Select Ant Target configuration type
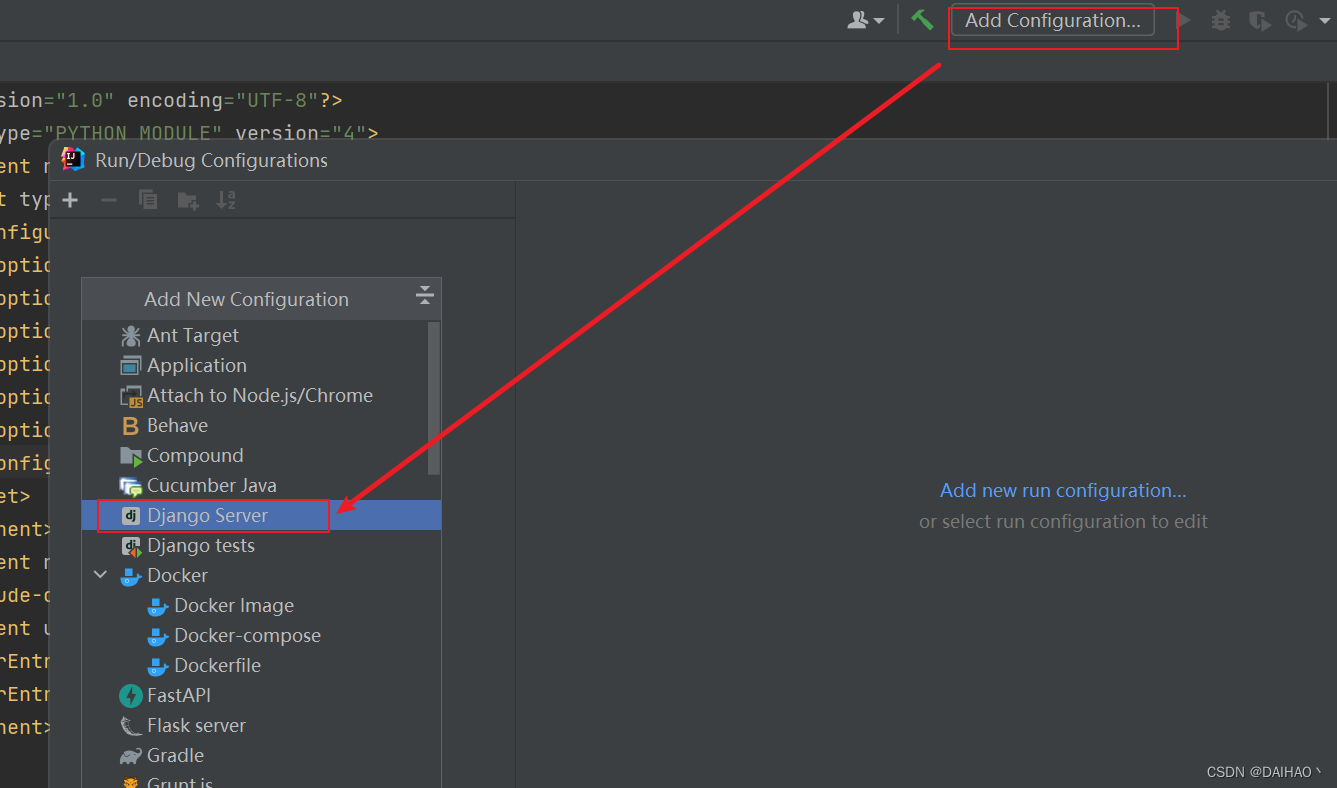The width and height of the screenshot is (1337, 788). click(x=261, y=335)
